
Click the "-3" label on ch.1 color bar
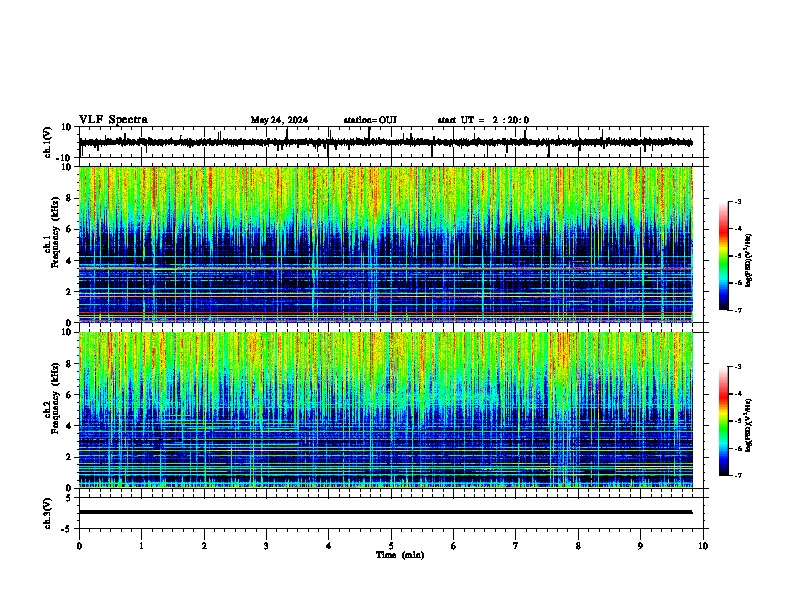click(x=738, y=201)
